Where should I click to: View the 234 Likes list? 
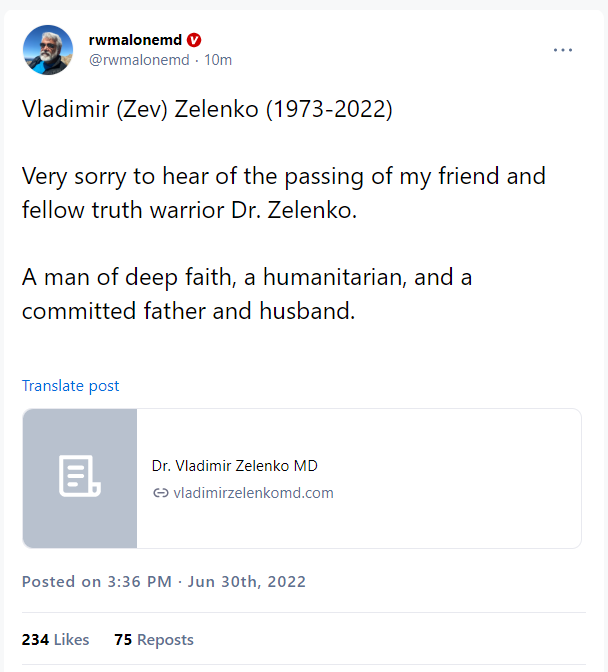click(x=55, y=639)
